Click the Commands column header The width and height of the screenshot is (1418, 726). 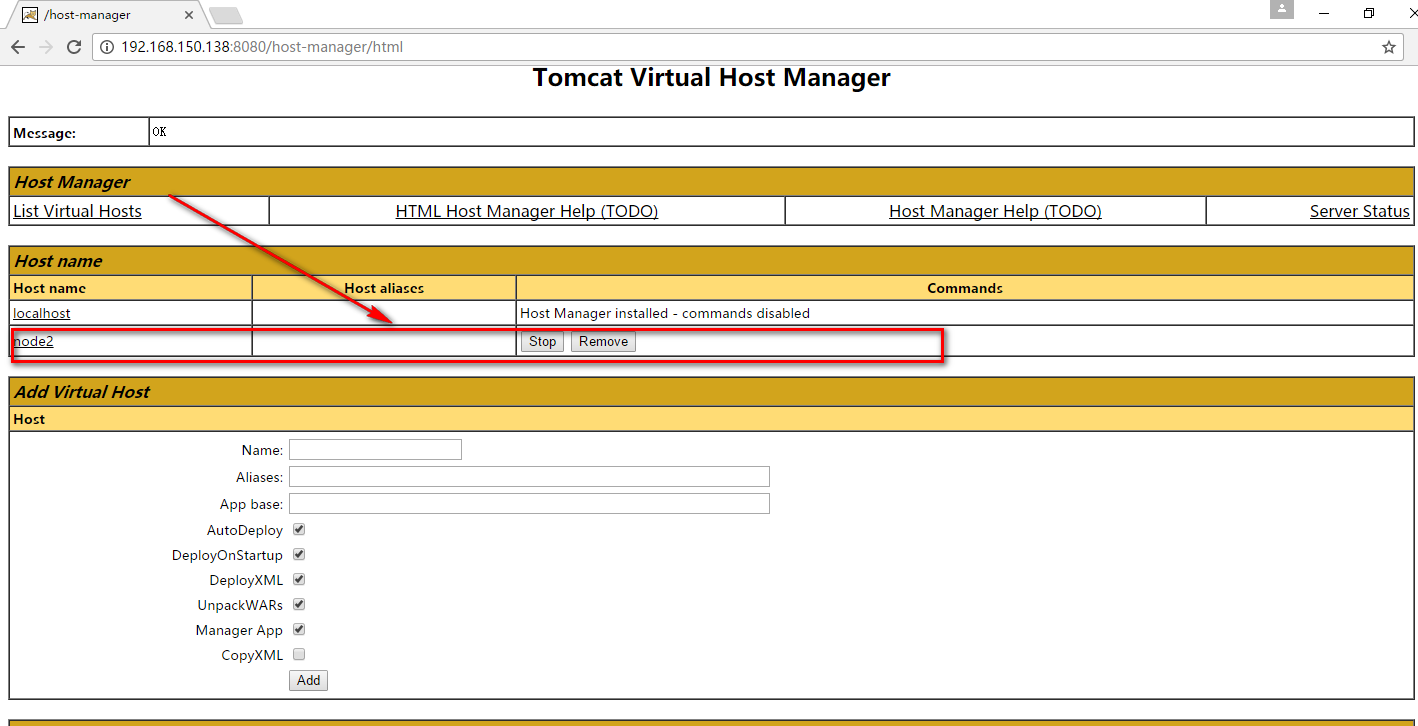tap(965, 288)
